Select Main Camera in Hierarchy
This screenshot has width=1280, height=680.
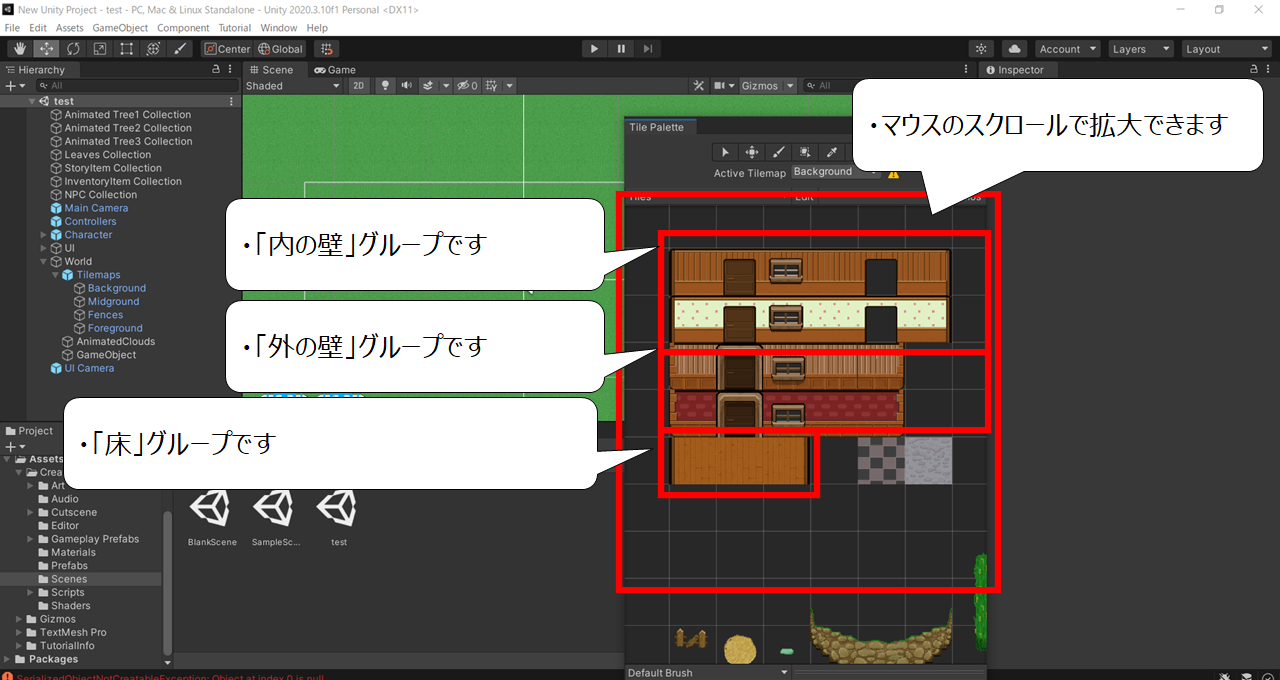[x=96, y=208]
